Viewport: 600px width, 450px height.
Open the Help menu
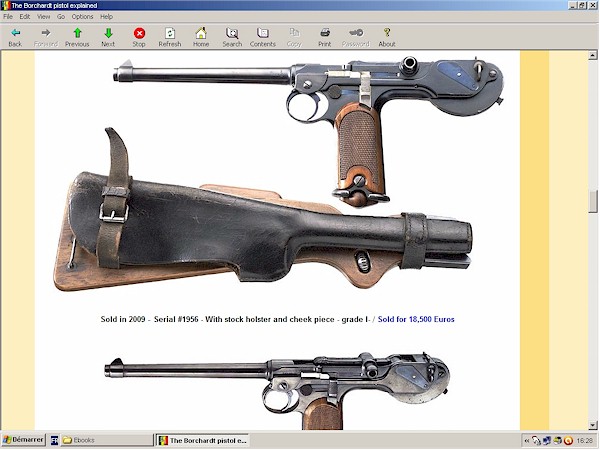pyautogui.click(x=106, y=16)
